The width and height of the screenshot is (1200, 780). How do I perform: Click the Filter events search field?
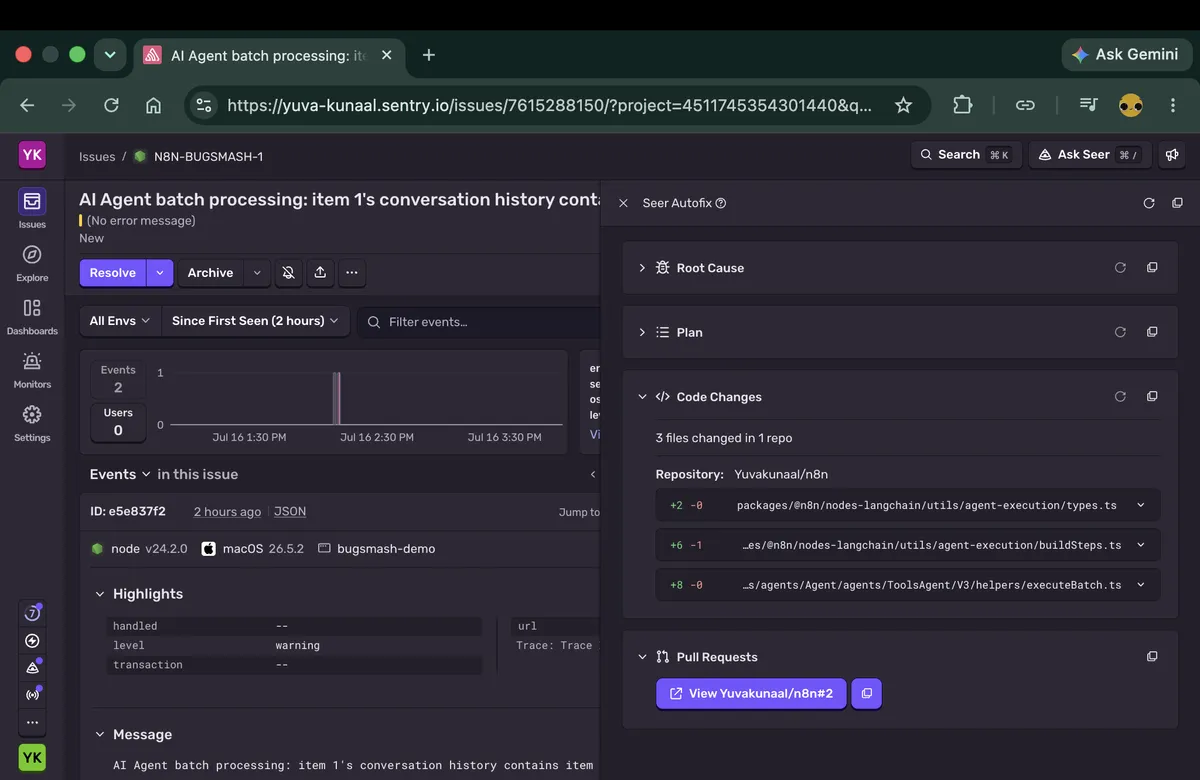480,321
